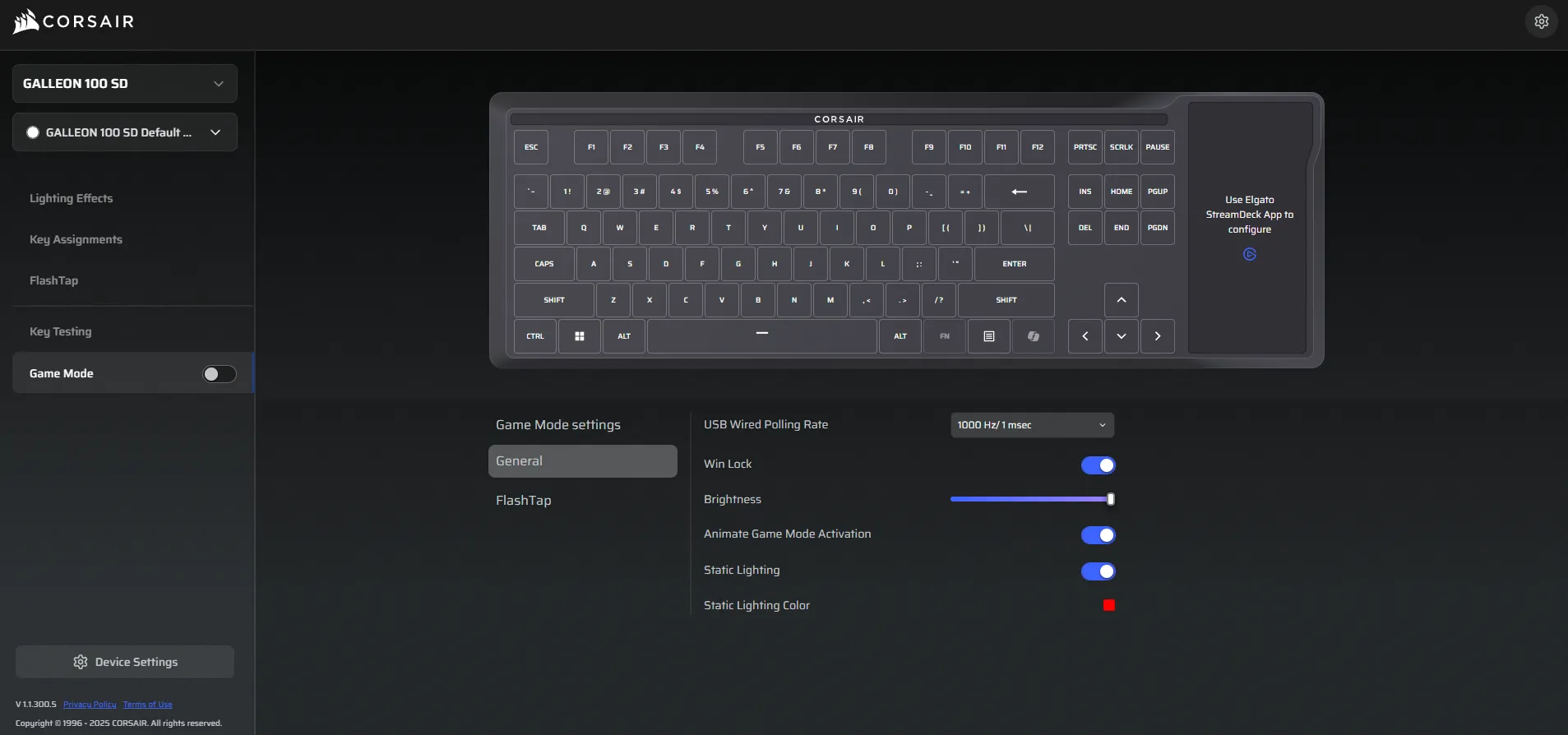1568x735 pixels.
Task: Disable the Static Lighting toggle
Action: click(1099, 571)
